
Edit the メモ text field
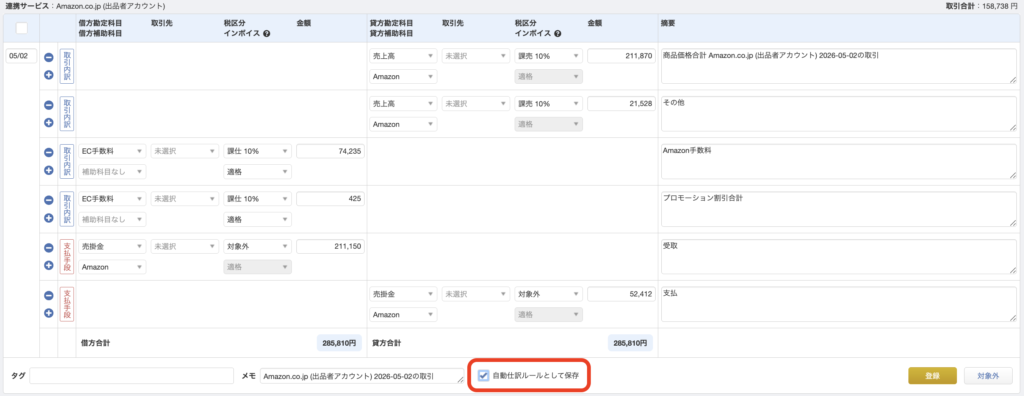pos(362,376)
